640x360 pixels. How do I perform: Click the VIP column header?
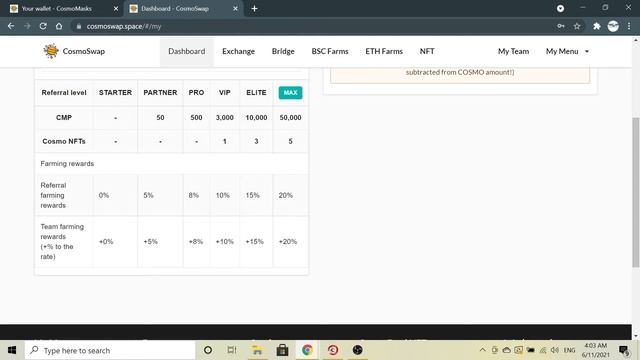pyautogui.click(x=224, y=93)
